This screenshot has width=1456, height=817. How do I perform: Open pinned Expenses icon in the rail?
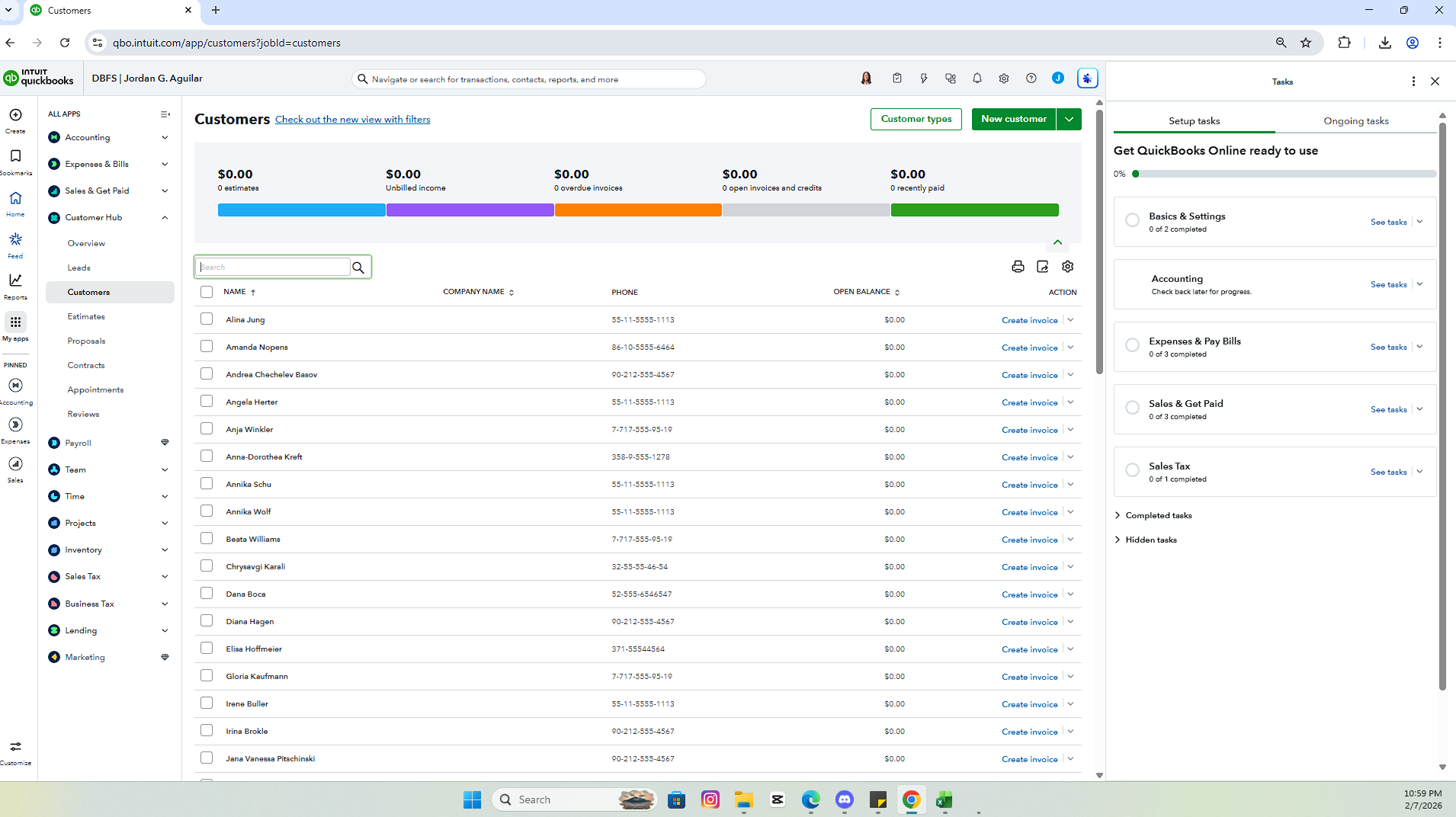point(15,425)
